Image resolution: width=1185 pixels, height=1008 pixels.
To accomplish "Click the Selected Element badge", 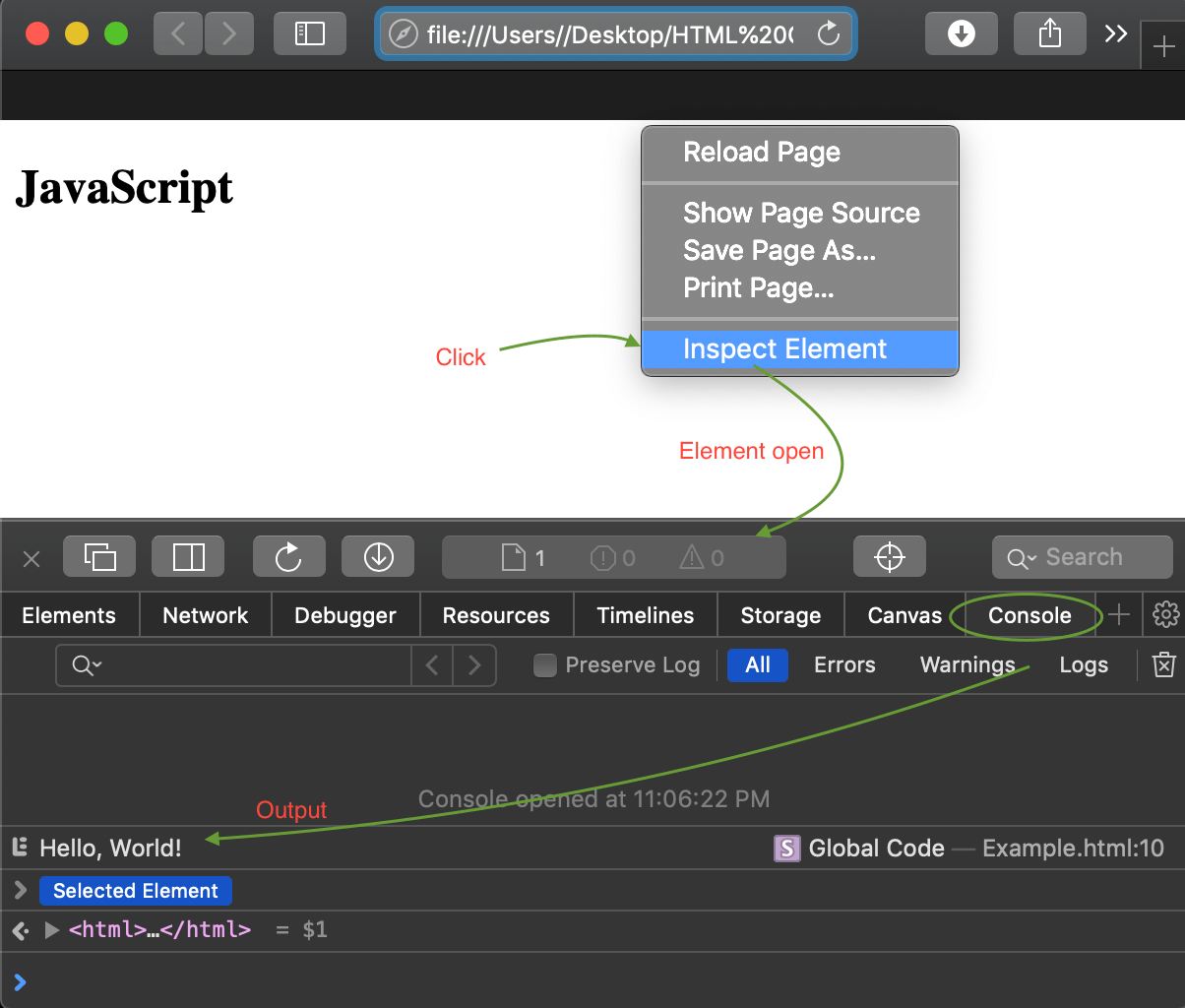I will point(135,890).
